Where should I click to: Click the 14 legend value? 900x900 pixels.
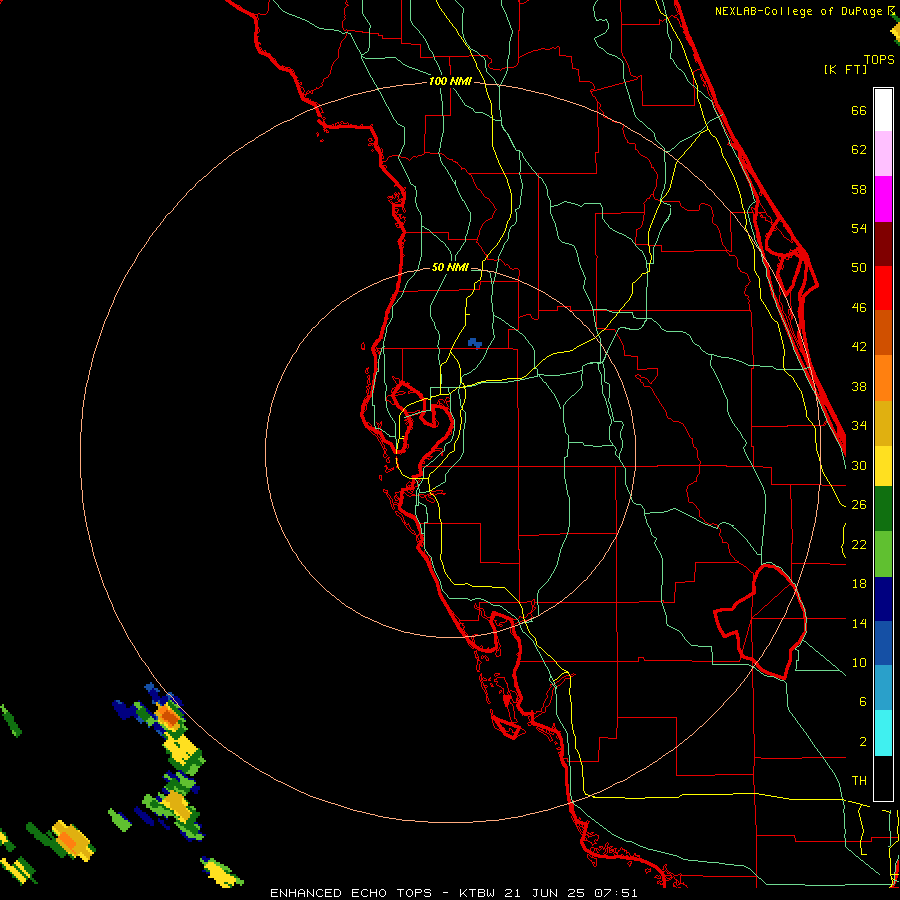pos(859,623)
